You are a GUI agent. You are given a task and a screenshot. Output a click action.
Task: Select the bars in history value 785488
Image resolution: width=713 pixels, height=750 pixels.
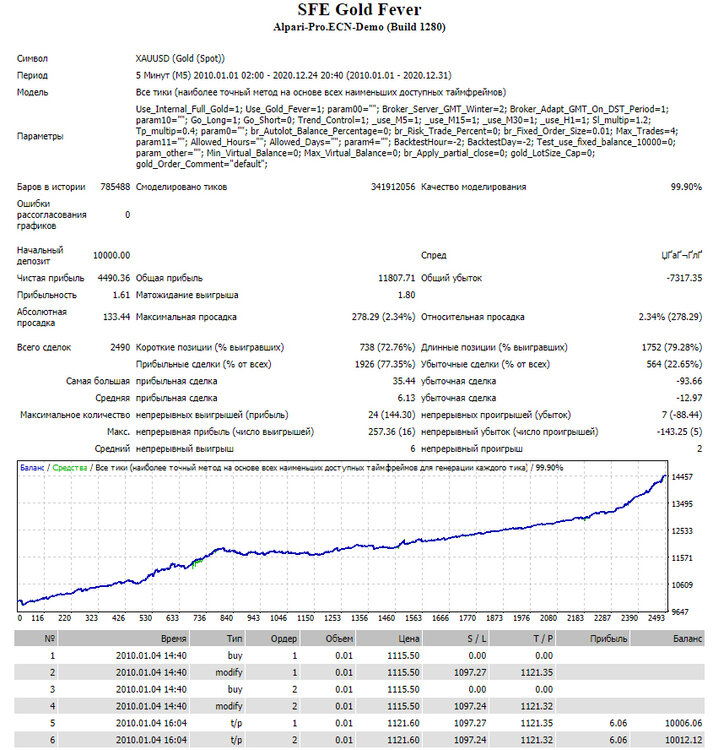[x=115, y=187]
